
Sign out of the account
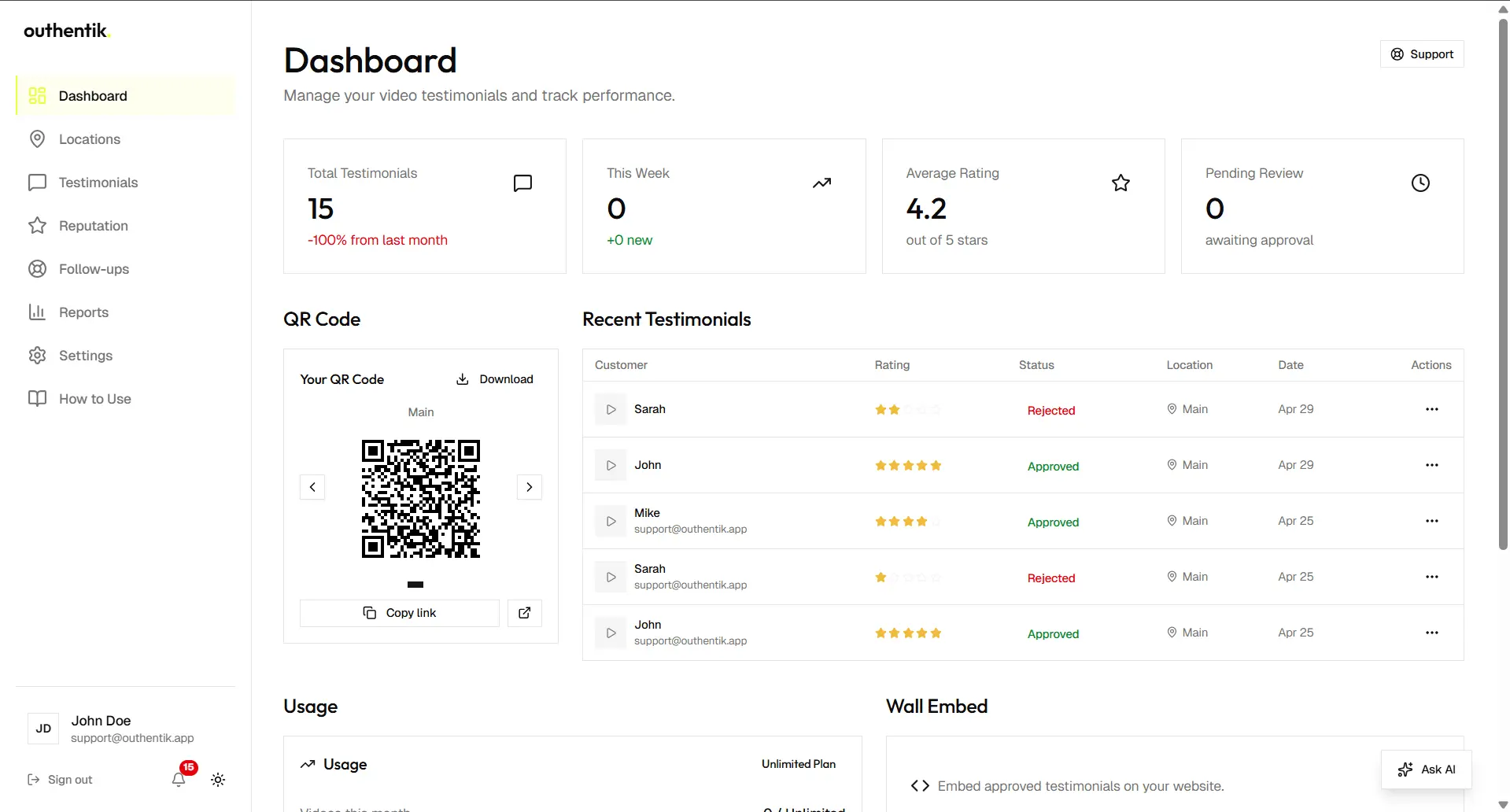tap(61, 780)
